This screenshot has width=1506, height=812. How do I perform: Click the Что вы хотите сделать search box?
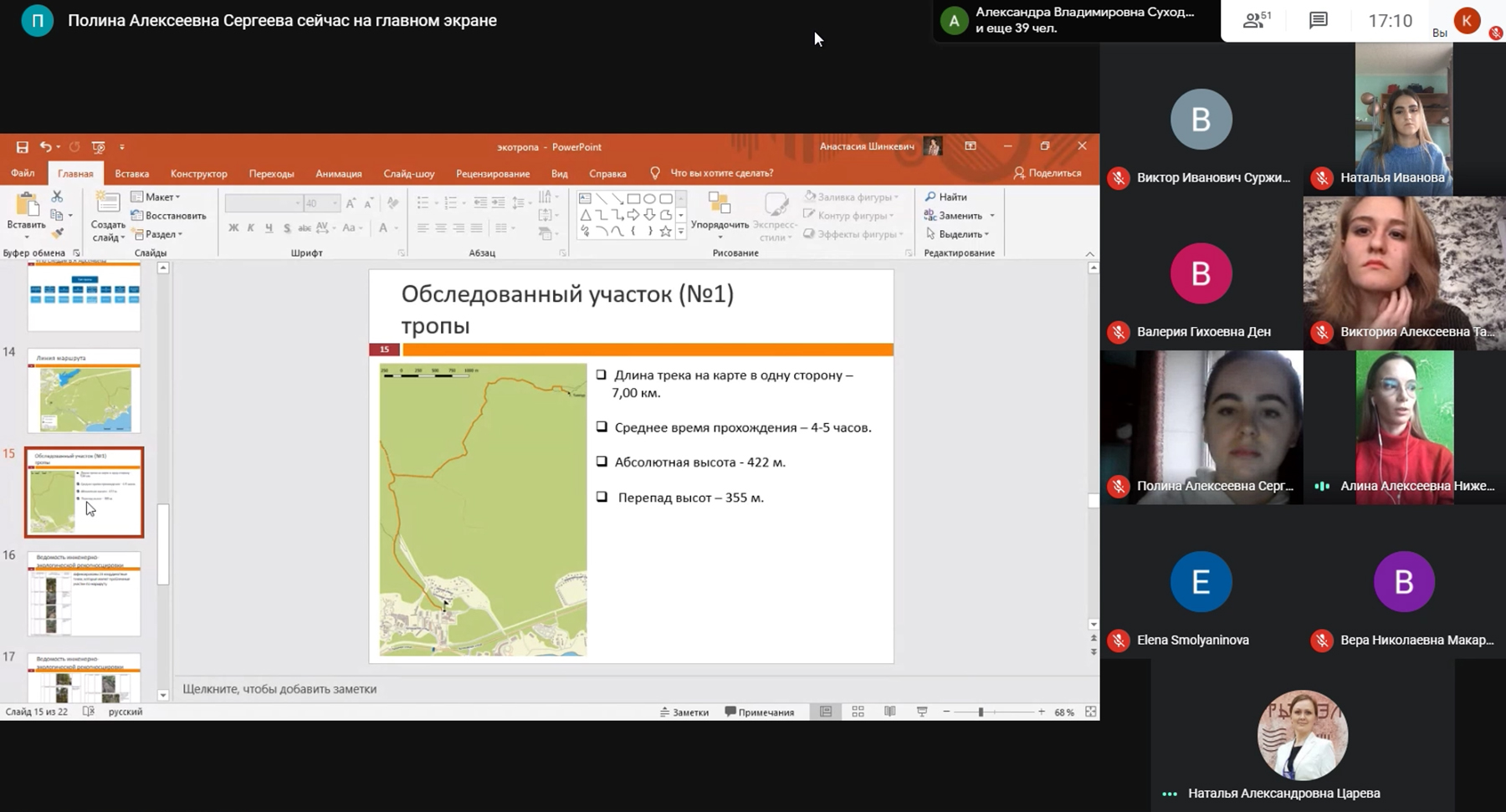pos(722,173)
